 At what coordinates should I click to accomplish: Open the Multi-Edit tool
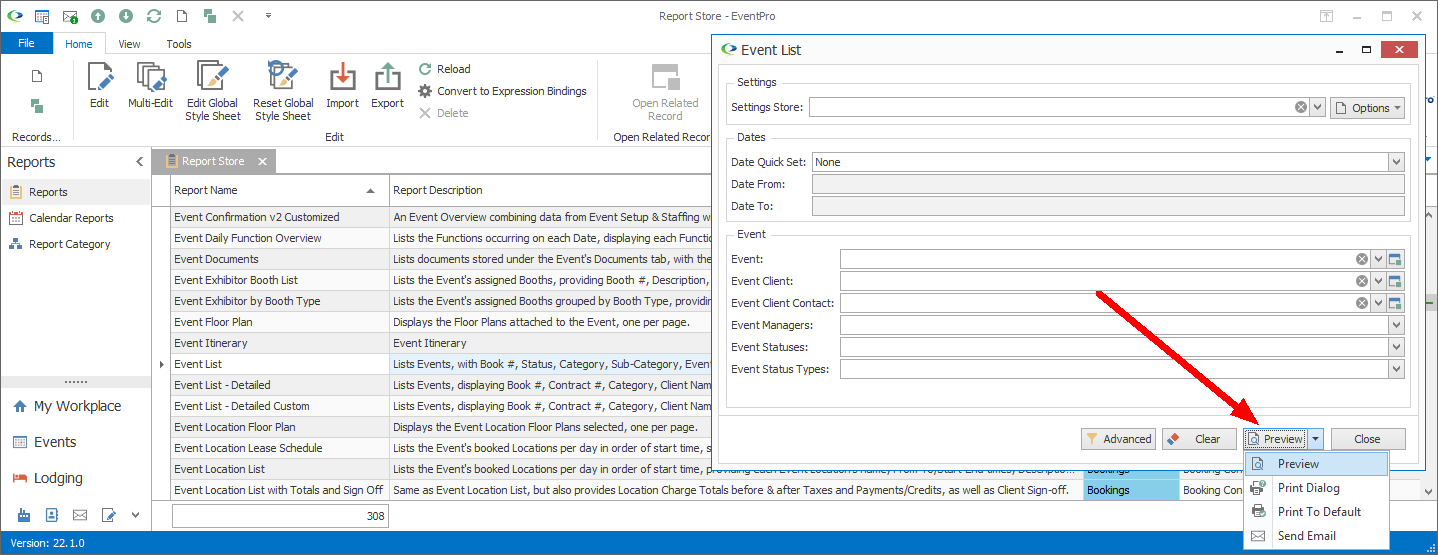click(150, 86)
